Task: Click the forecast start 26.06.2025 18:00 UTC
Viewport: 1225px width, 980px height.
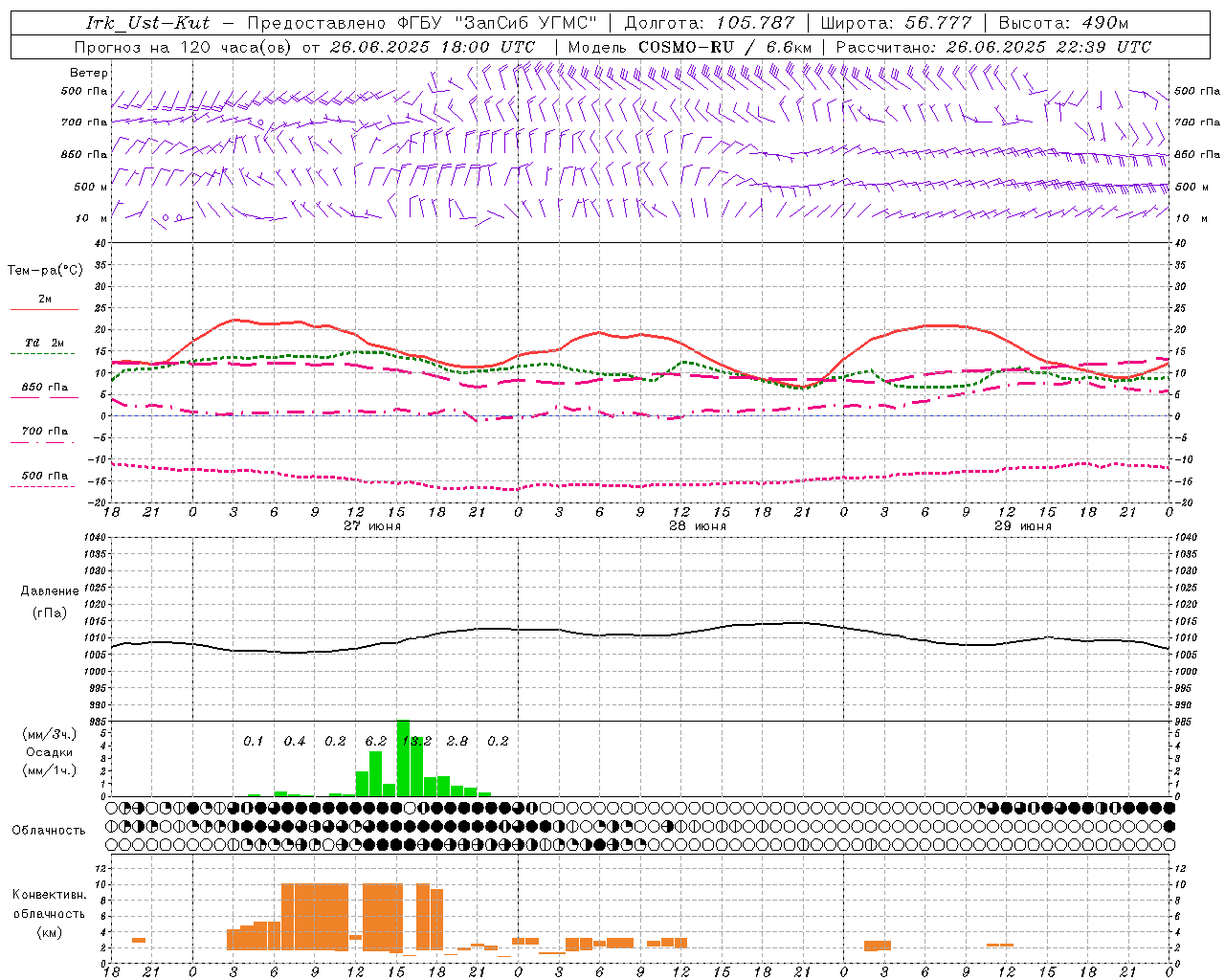Action: [x=433, y=47]
